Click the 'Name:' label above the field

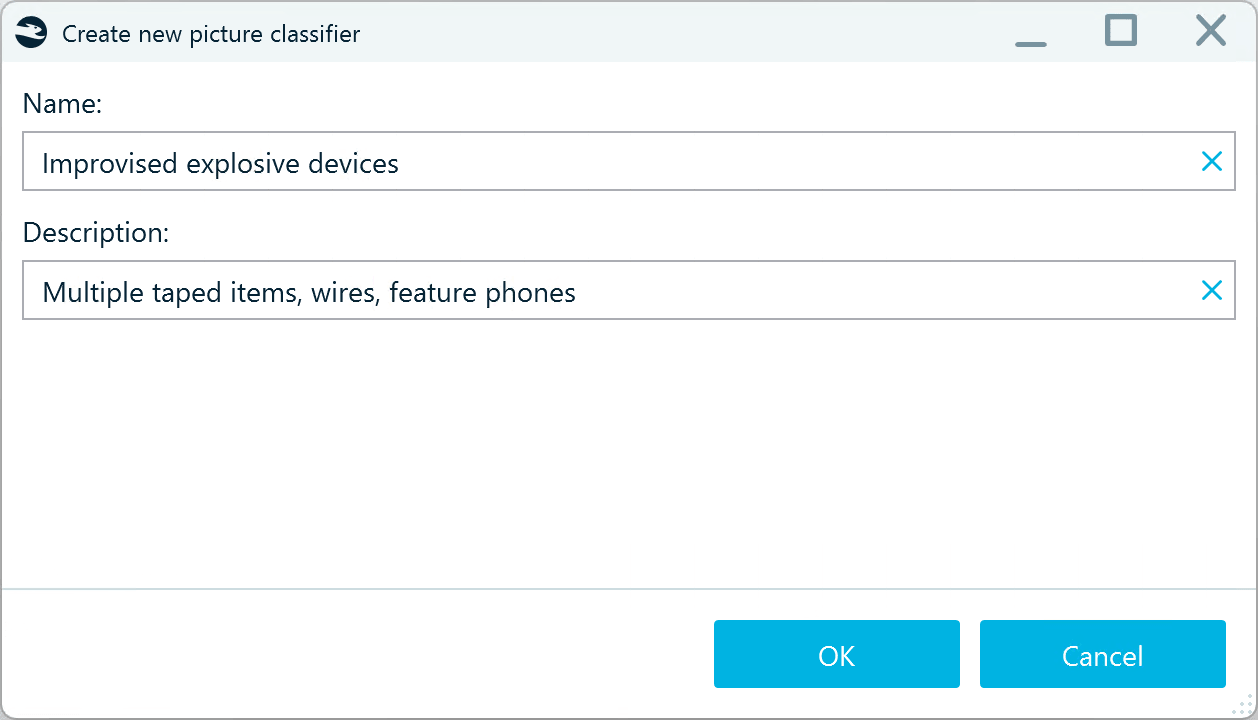(62, 103)
